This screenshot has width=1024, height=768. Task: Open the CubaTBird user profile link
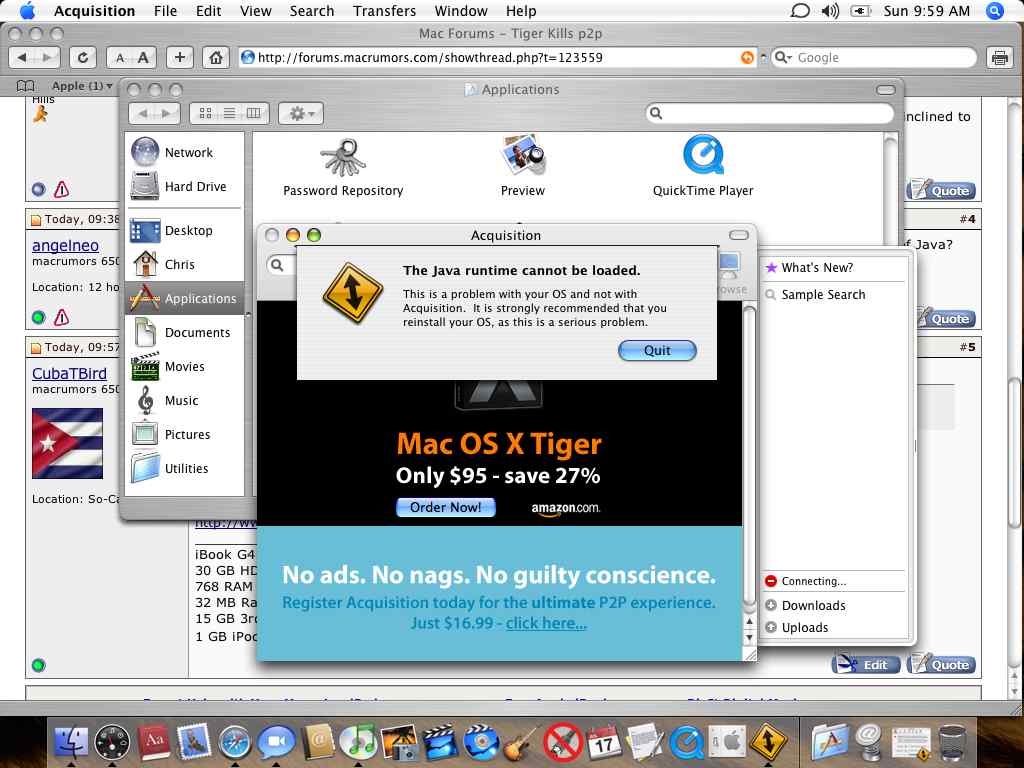pyautogui.click(x=69, y=374)
